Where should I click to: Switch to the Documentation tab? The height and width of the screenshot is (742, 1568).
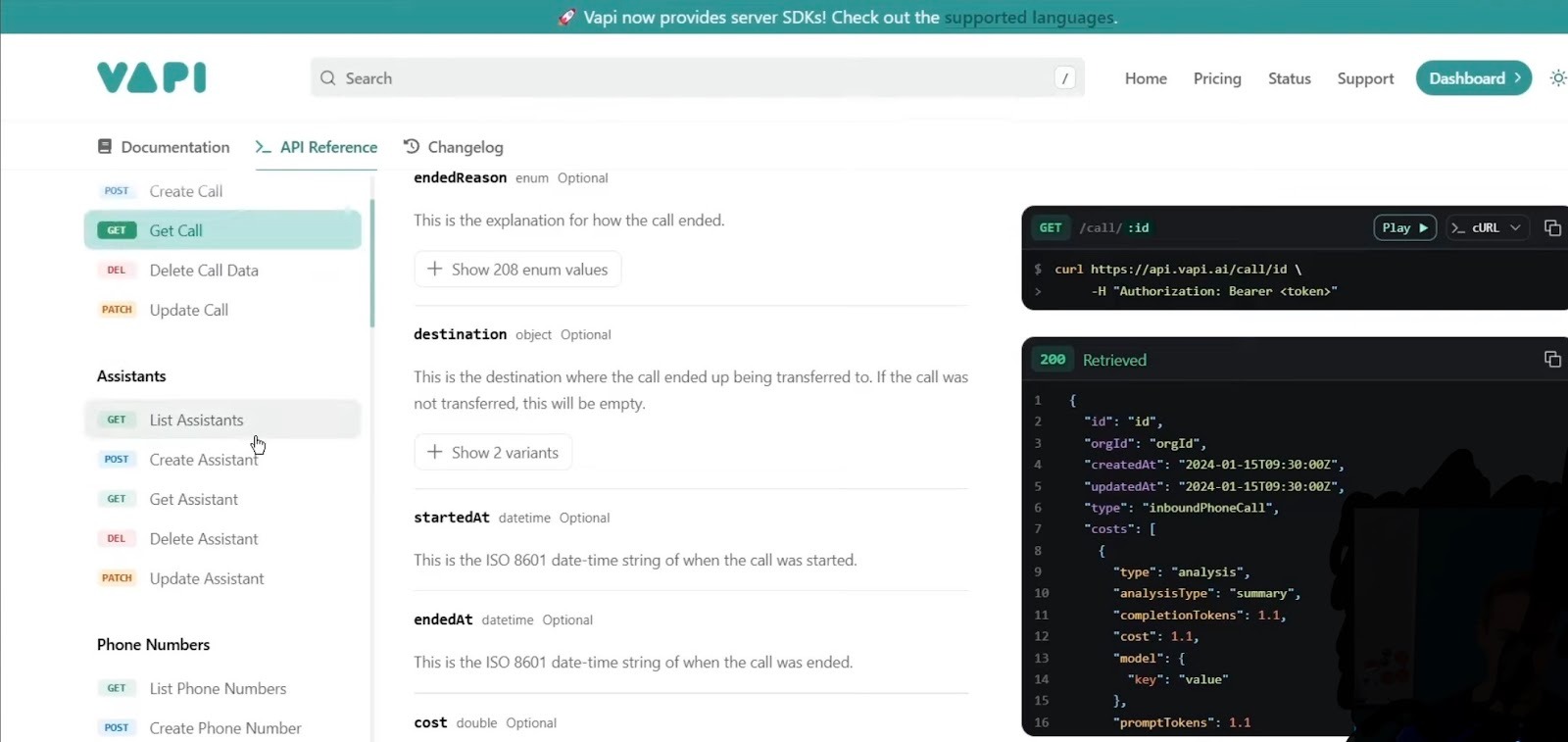[x=164, y=147]
